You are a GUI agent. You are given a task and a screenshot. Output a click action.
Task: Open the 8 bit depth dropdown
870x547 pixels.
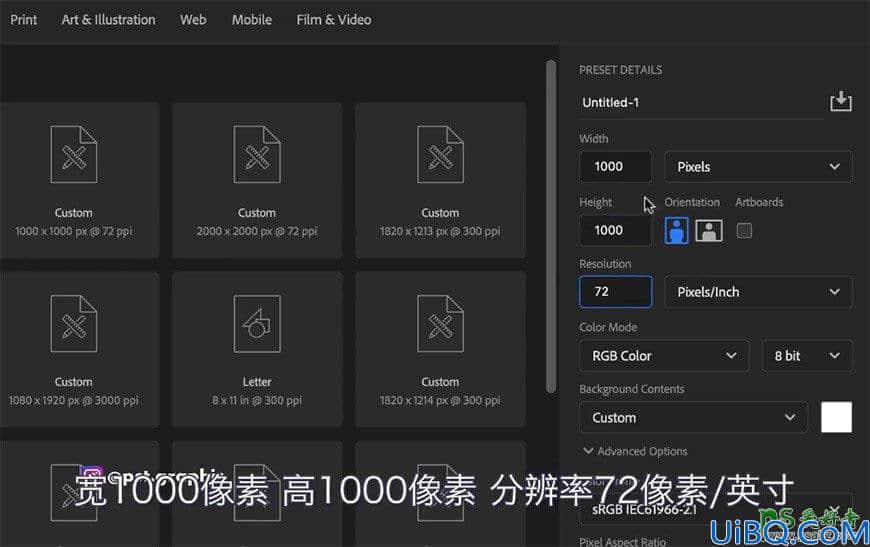(x=806, y=356)
